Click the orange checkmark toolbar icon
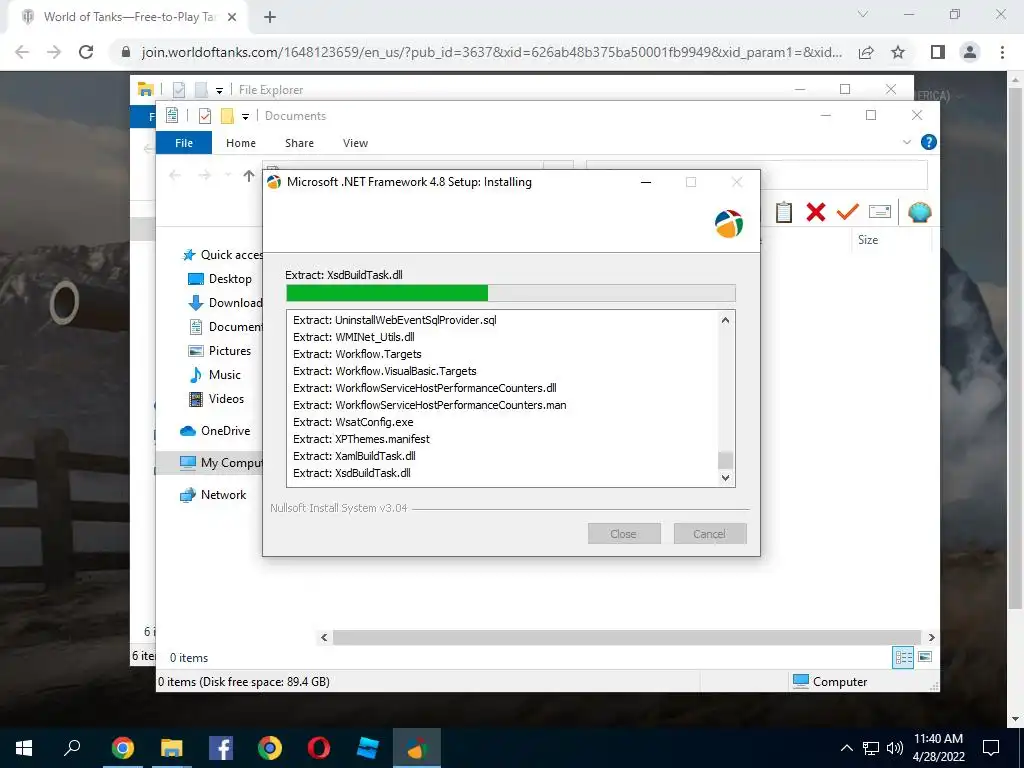The width and height of the screenshot is (1024, 768). pos(848,212)
